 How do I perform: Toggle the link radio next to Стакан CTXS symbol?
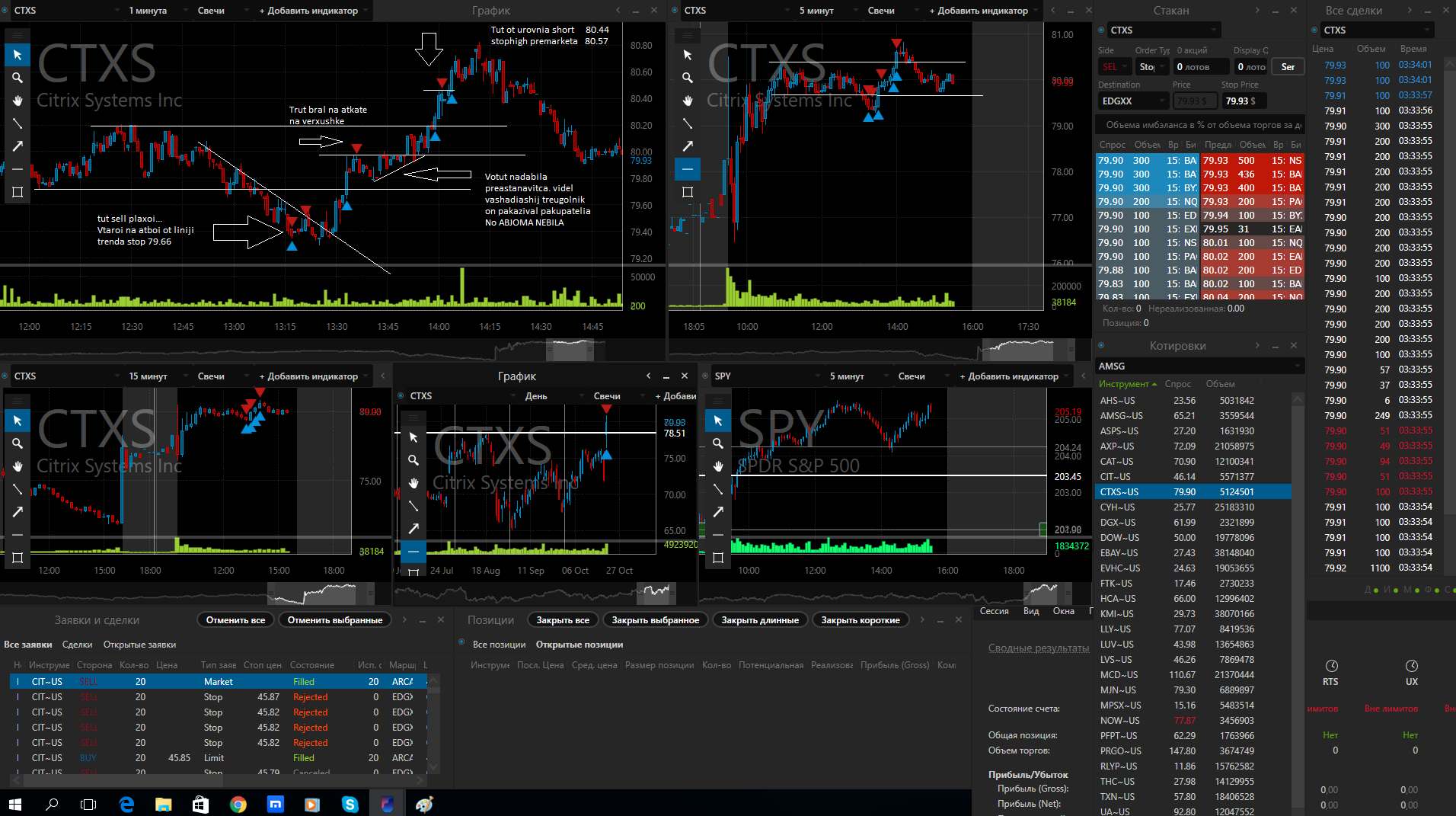coord(1101,30)
